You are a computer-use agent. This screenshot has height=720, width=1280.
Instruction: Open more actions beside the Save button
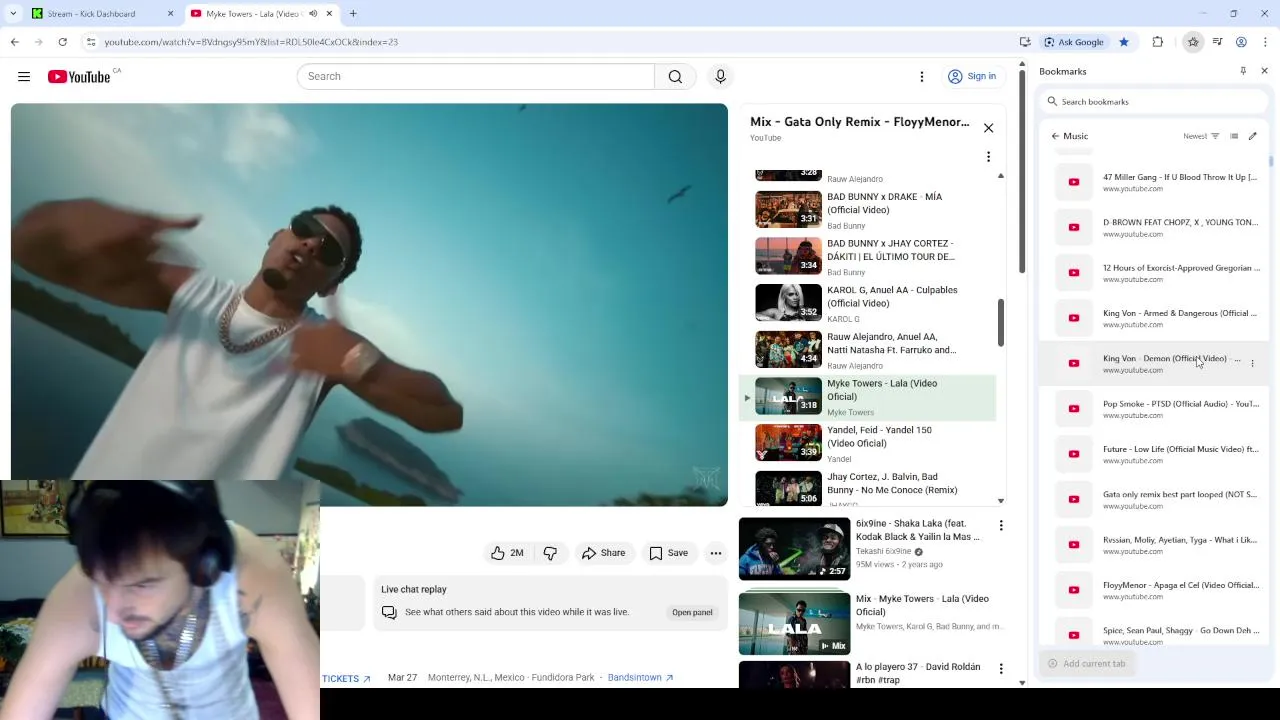[716, 553]
